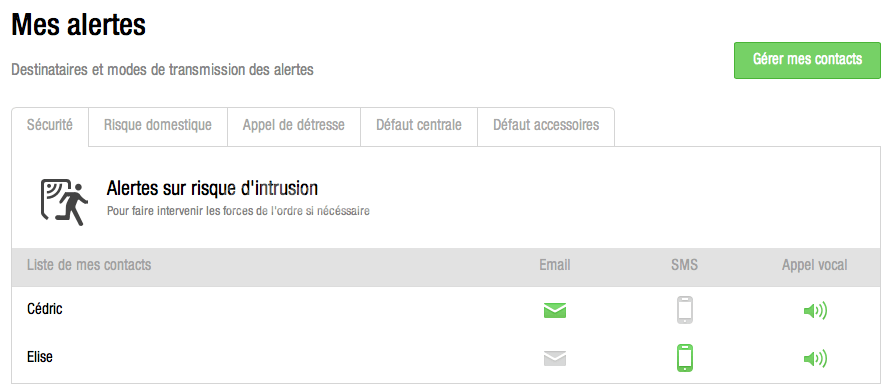Click the Alertes sur risque d'intrusion heading

point(212,188)
